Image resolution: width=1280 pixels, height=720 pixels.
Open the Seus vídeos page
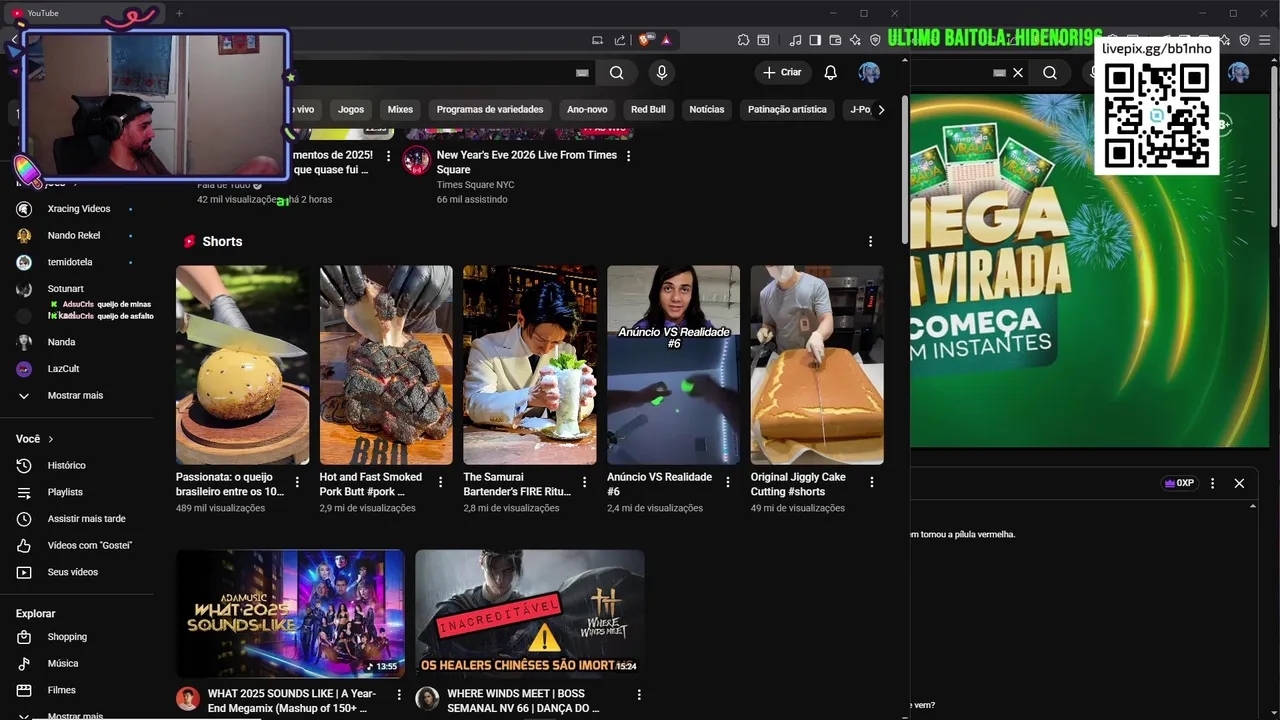pos(72,572)
